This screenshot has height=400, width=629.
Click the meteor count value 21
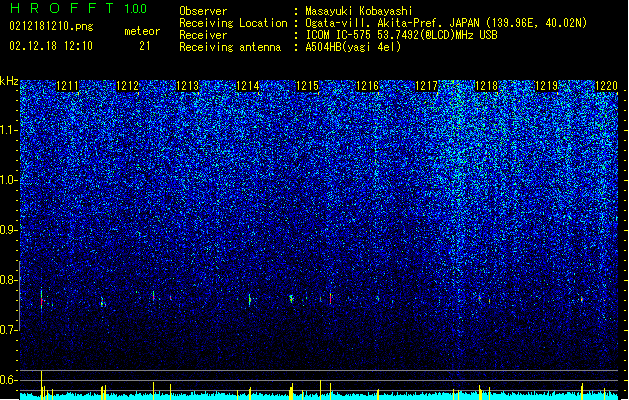[x=145, y=46]
